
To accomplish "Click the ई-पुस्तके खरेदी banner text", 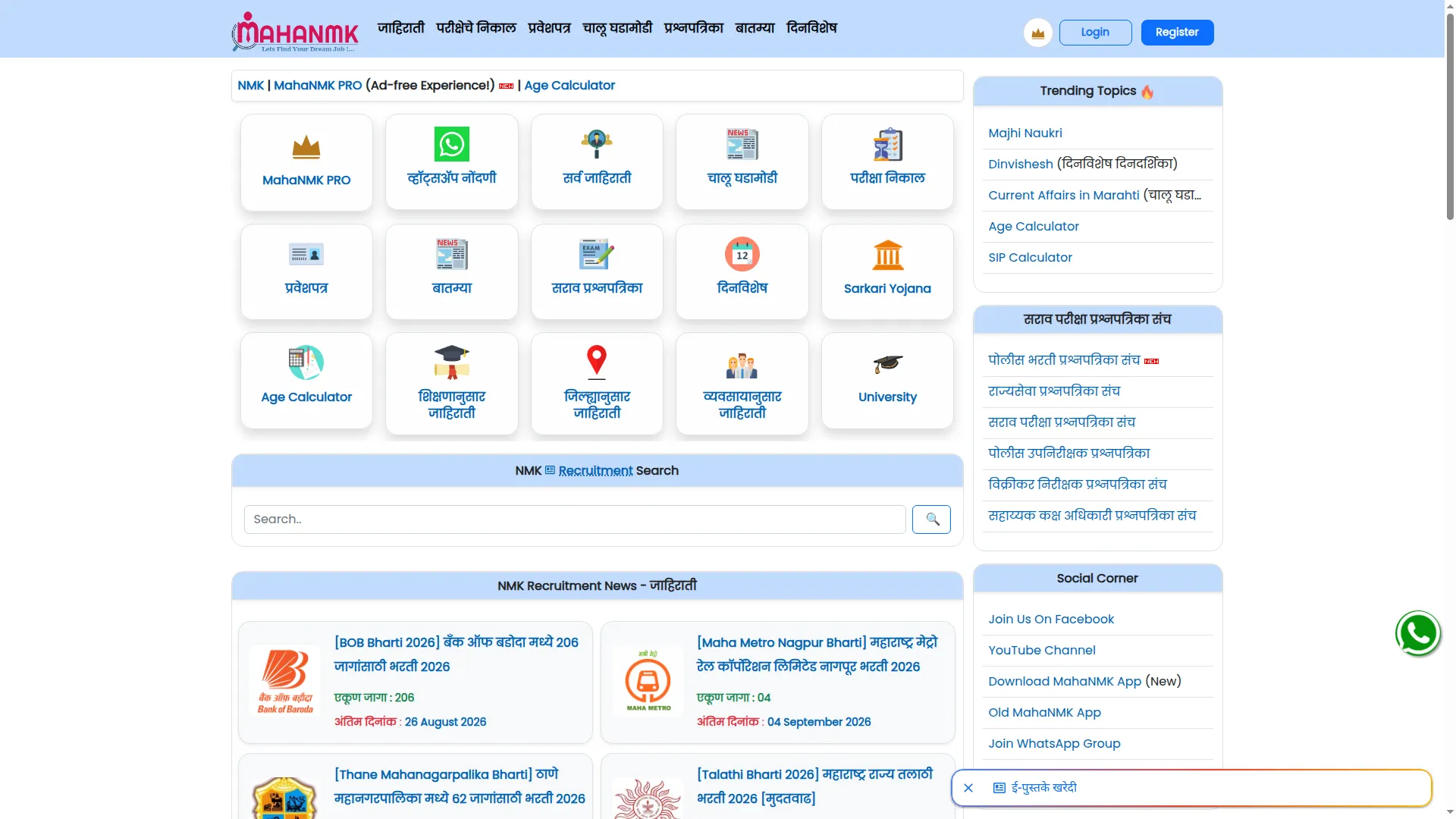I will tap(1043, 788).
